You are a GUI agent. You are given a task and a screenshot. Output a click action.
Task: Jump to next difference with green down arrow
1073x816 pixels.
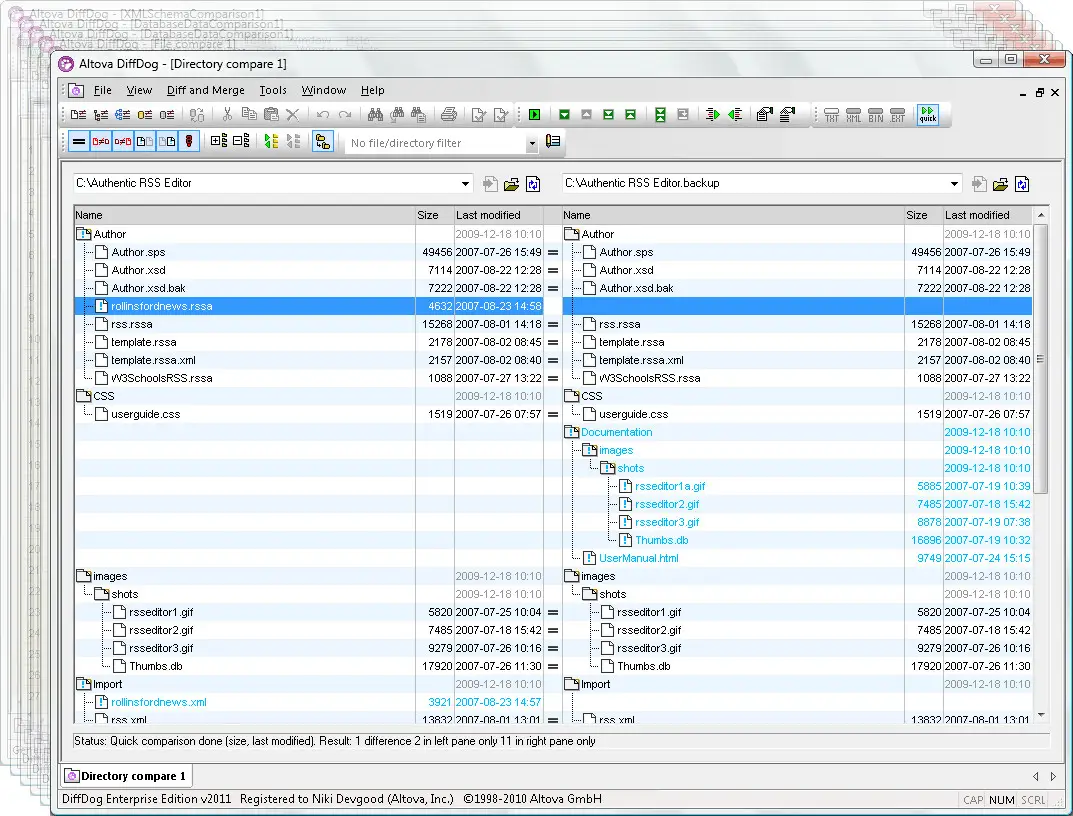[x=565, y=114]
